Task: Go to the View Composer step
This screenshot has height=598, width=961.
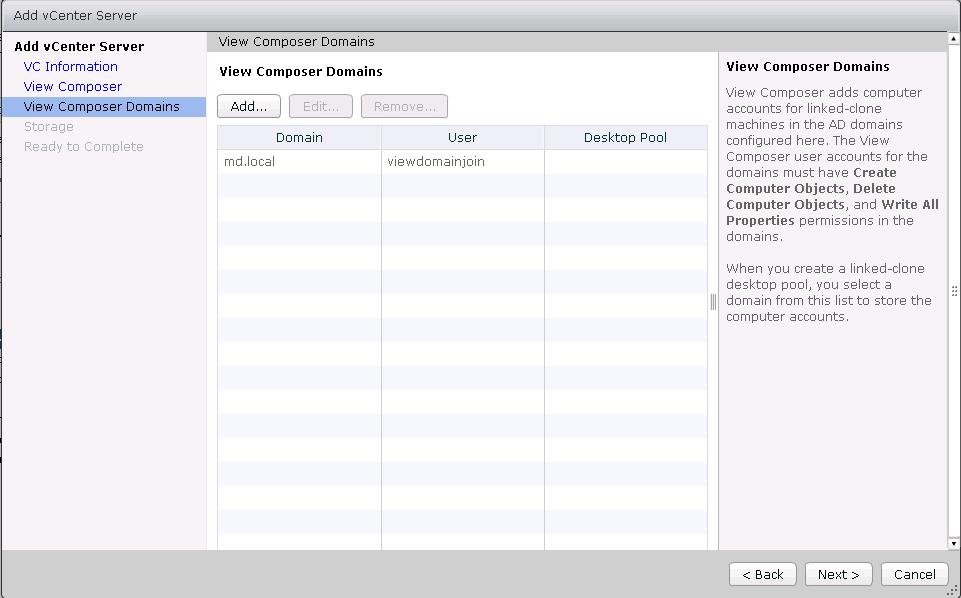Action: point(72,87)
